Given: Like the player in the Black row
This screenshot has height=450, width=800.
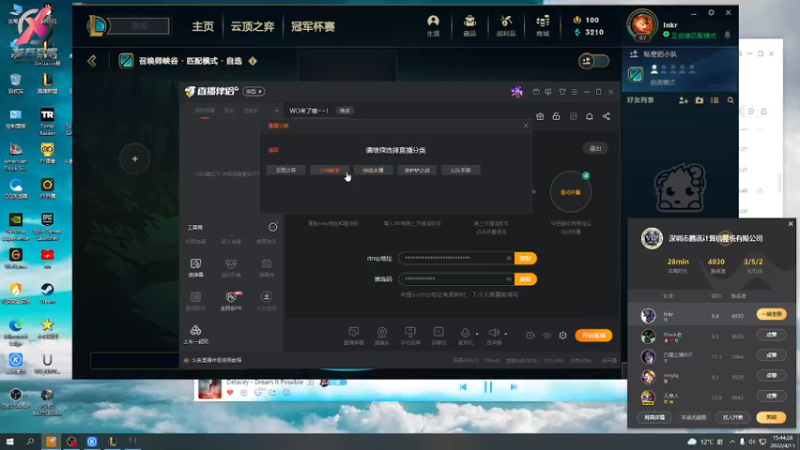Looking at the screenshot, I should (771, 335).
